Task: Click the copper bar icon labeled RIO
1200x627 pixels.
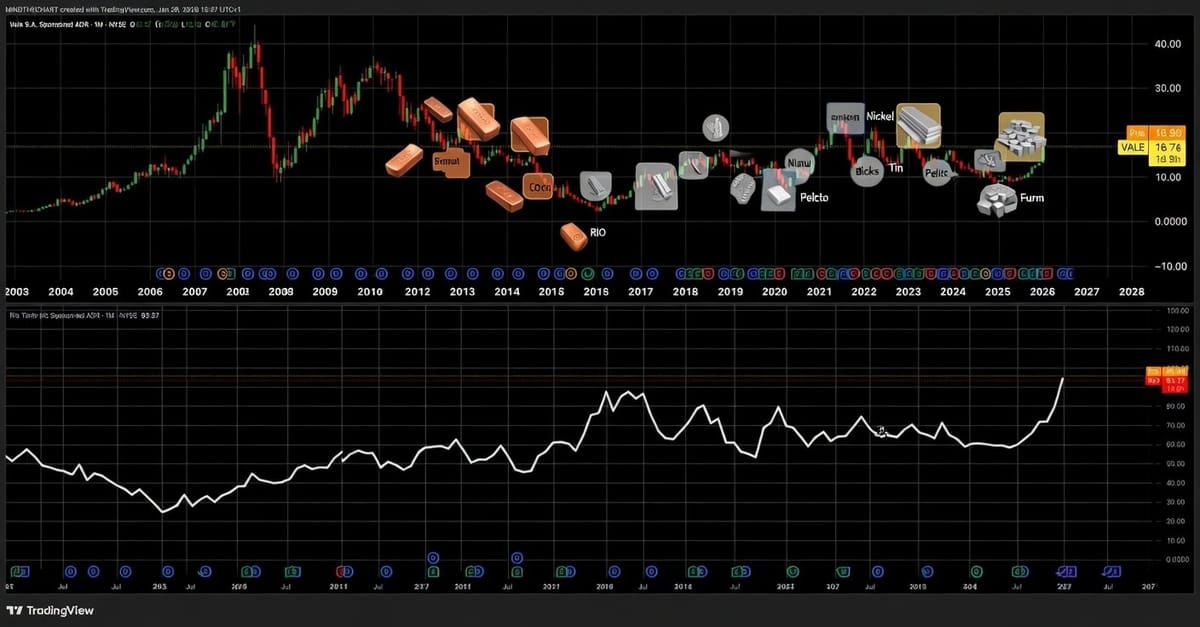Action: tap(574, 236)
